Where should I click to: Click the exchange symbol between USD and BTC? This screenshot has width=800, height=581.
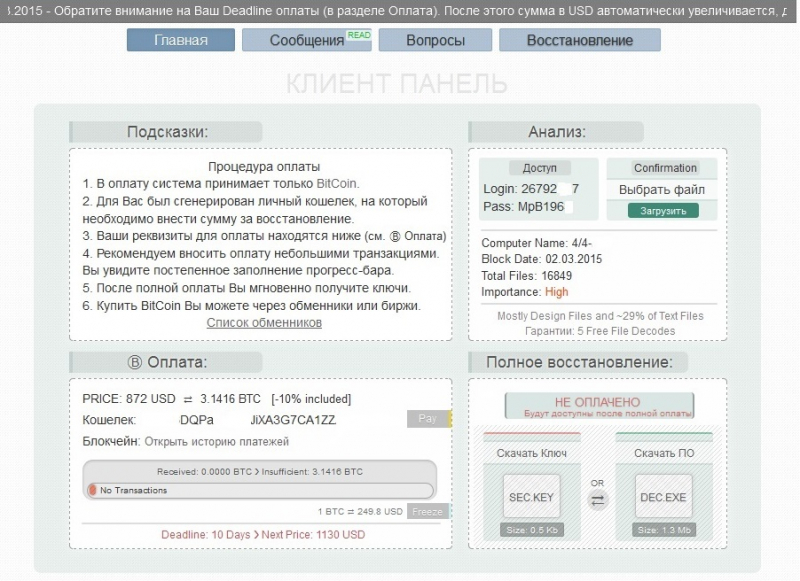[x=187, y=399]
